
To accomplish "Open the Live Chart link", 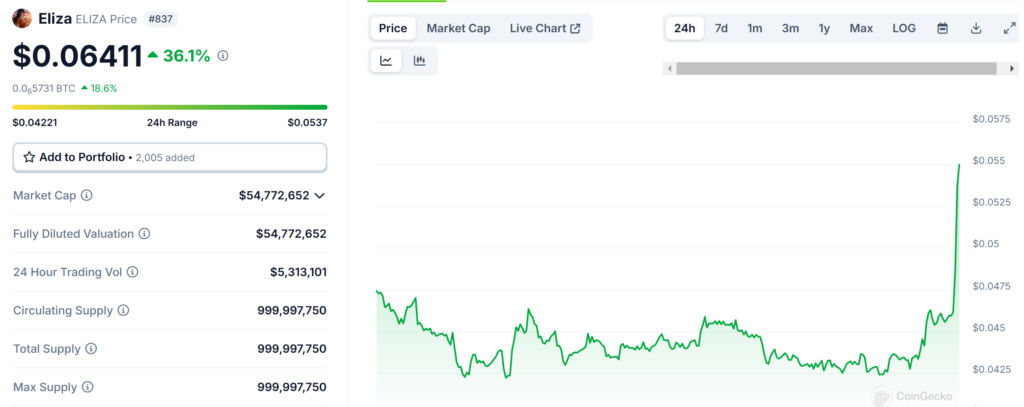I will tap(544, 28).
